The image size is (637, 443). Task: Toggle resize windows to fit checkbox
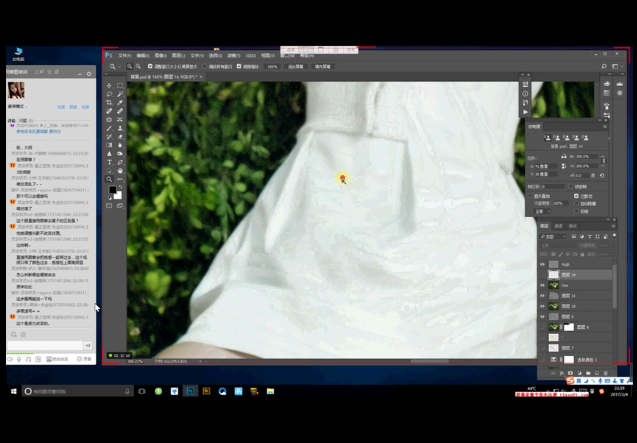pyautogui.click(x=150, y=66)
